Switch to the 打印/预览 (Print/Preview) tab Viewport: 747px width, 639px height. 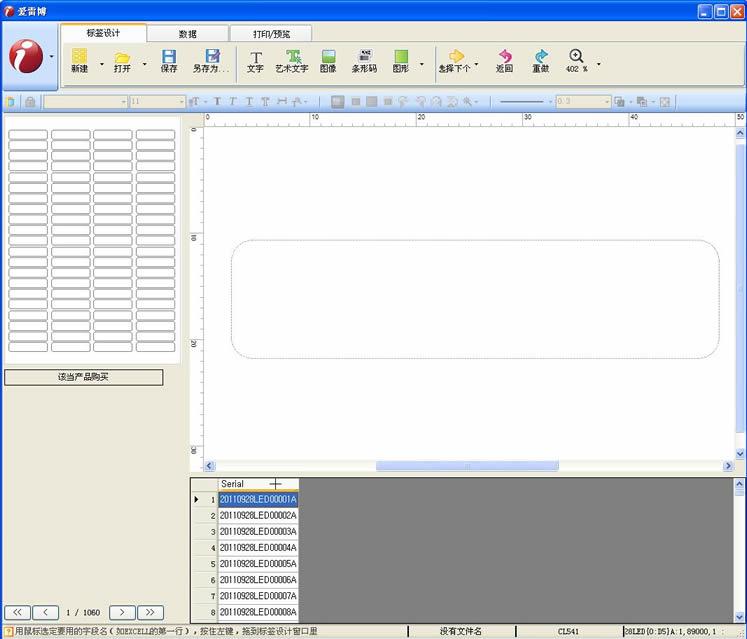[x=271, y=34]
